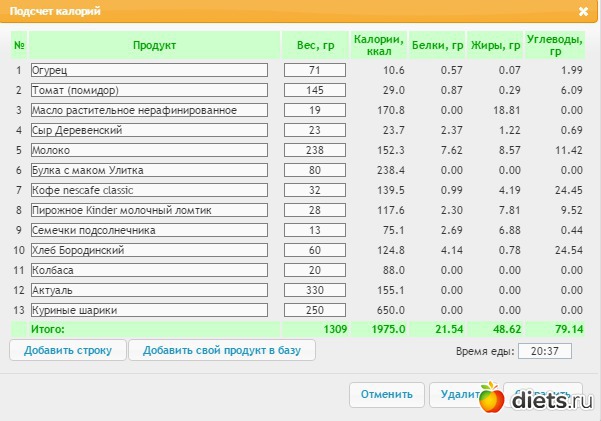The width and height of the screenshot is (601, 421).
Task: Click weight field for Молоко 238
Action: [x=315, y=150]
